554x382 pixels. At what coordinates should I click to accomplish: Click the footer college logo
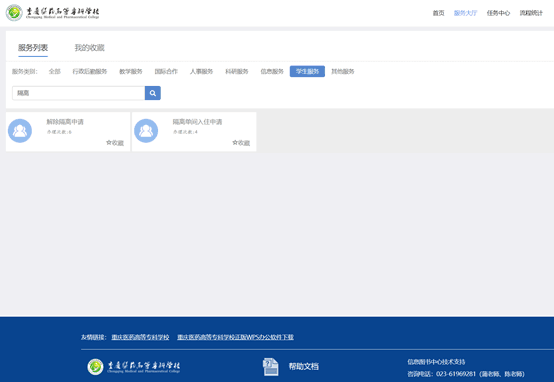pos(134,366)
